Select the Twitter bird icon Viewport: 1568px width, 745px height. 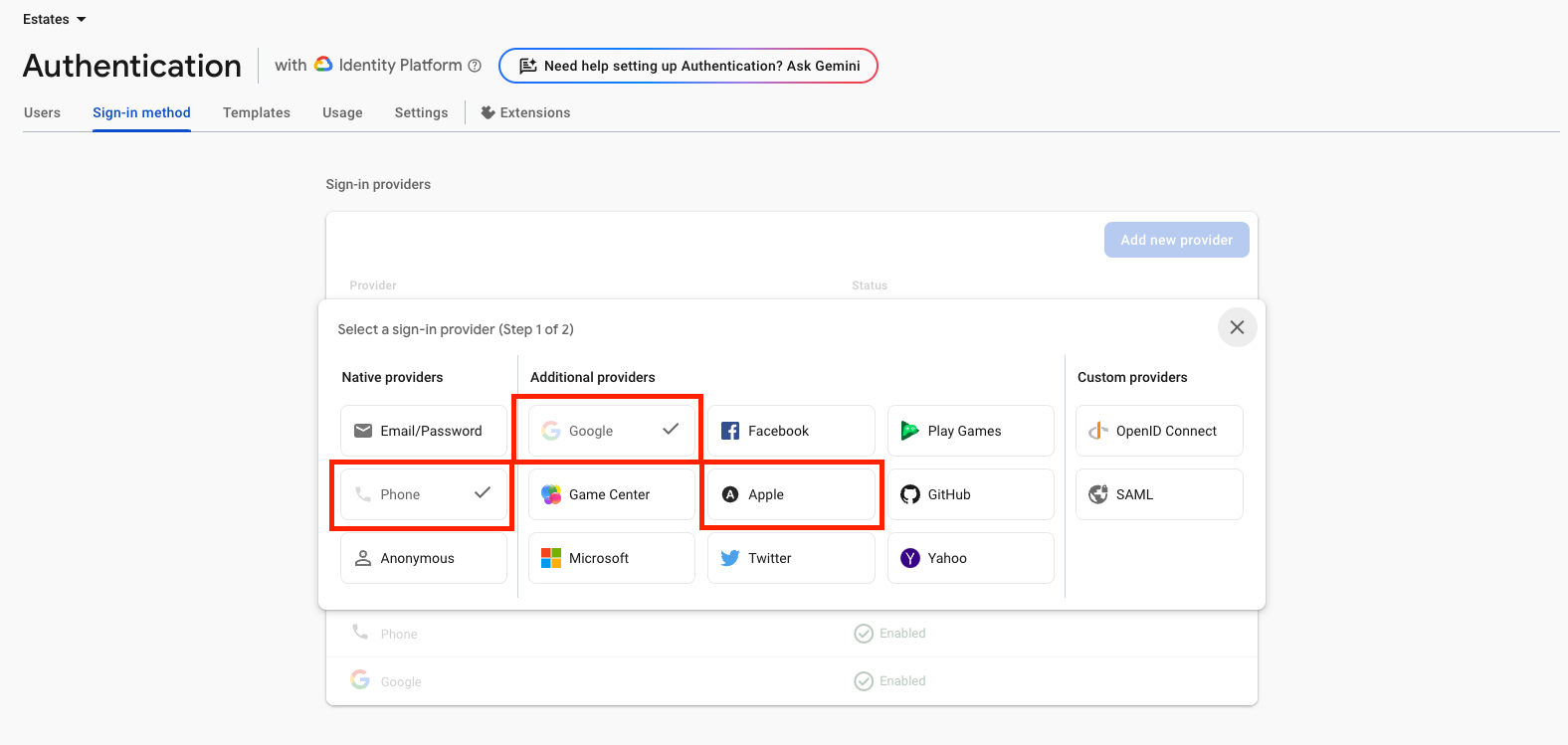click(730, 558)
